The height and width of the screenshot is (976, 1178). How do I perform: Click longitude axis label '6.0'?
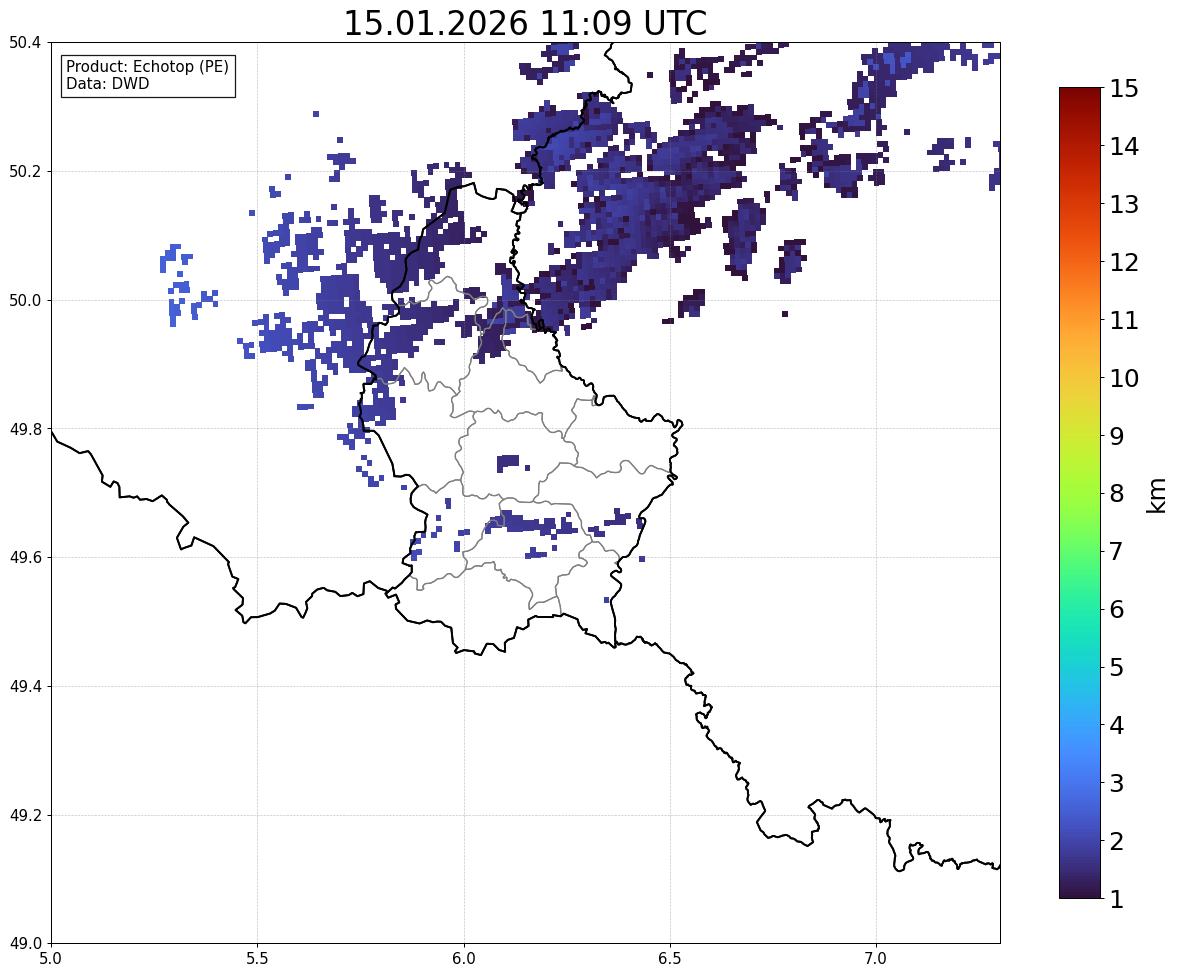(x=464, y=959)
